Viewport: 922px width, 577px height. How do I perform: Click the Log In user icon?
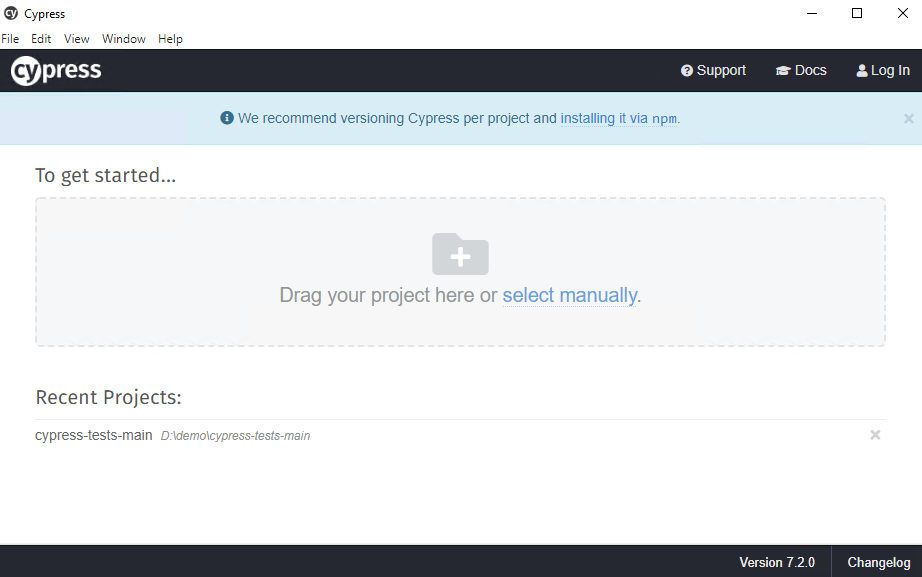tap(862, 71)
